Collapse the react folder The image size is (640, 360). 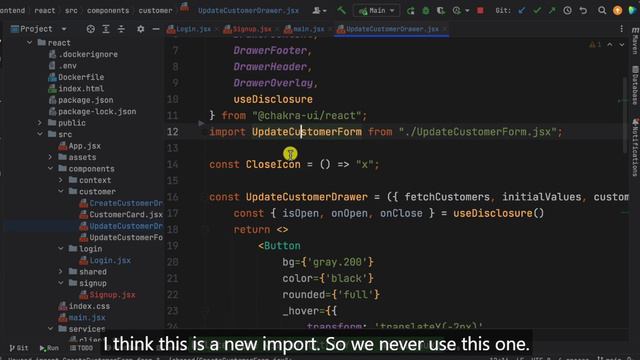[x=29, y=42]
